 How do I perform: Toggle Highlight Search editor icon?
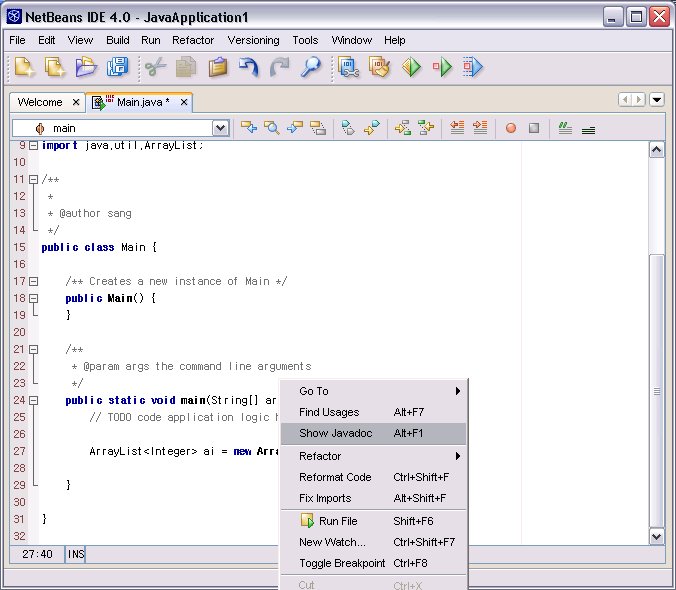318,128
